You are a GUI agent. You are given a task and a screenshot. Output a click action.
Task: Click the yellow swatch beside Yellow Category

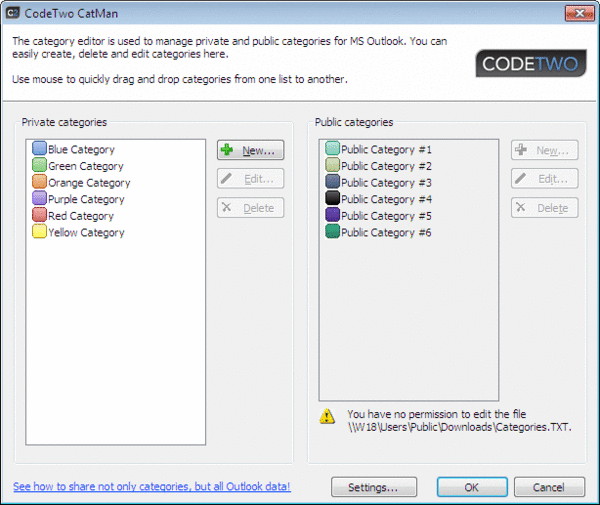point(39,232)
